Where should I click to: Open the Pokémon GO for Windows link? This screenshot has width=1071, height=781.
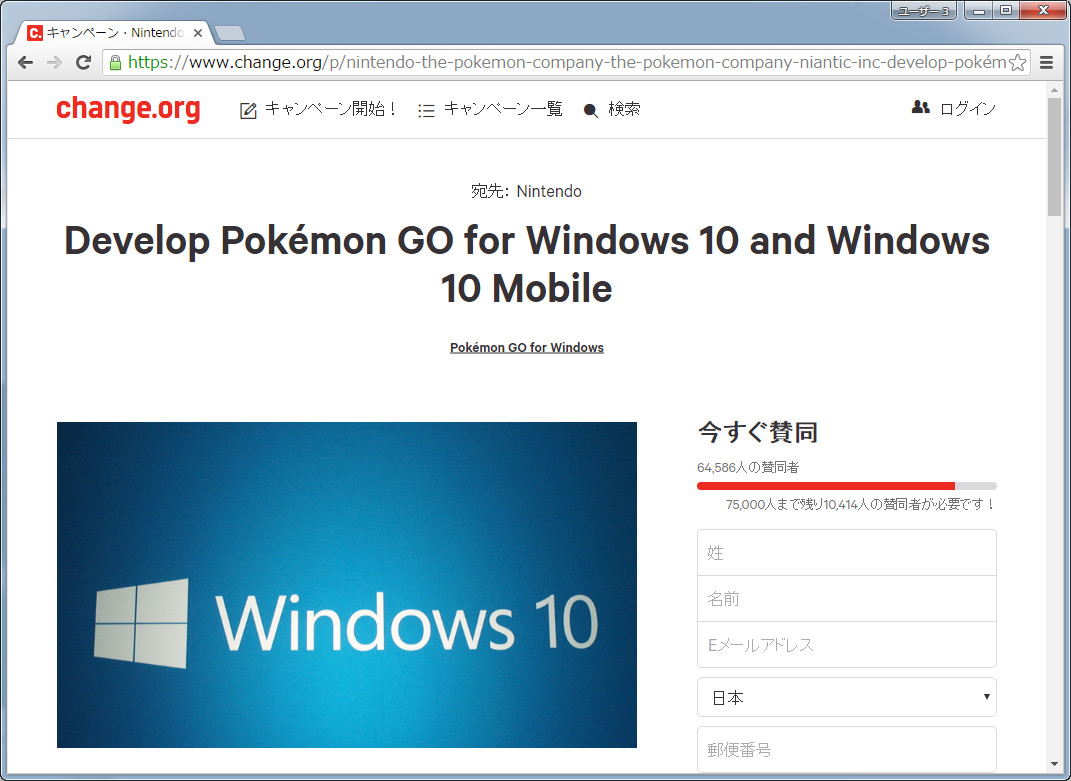[x=527, y=348]
